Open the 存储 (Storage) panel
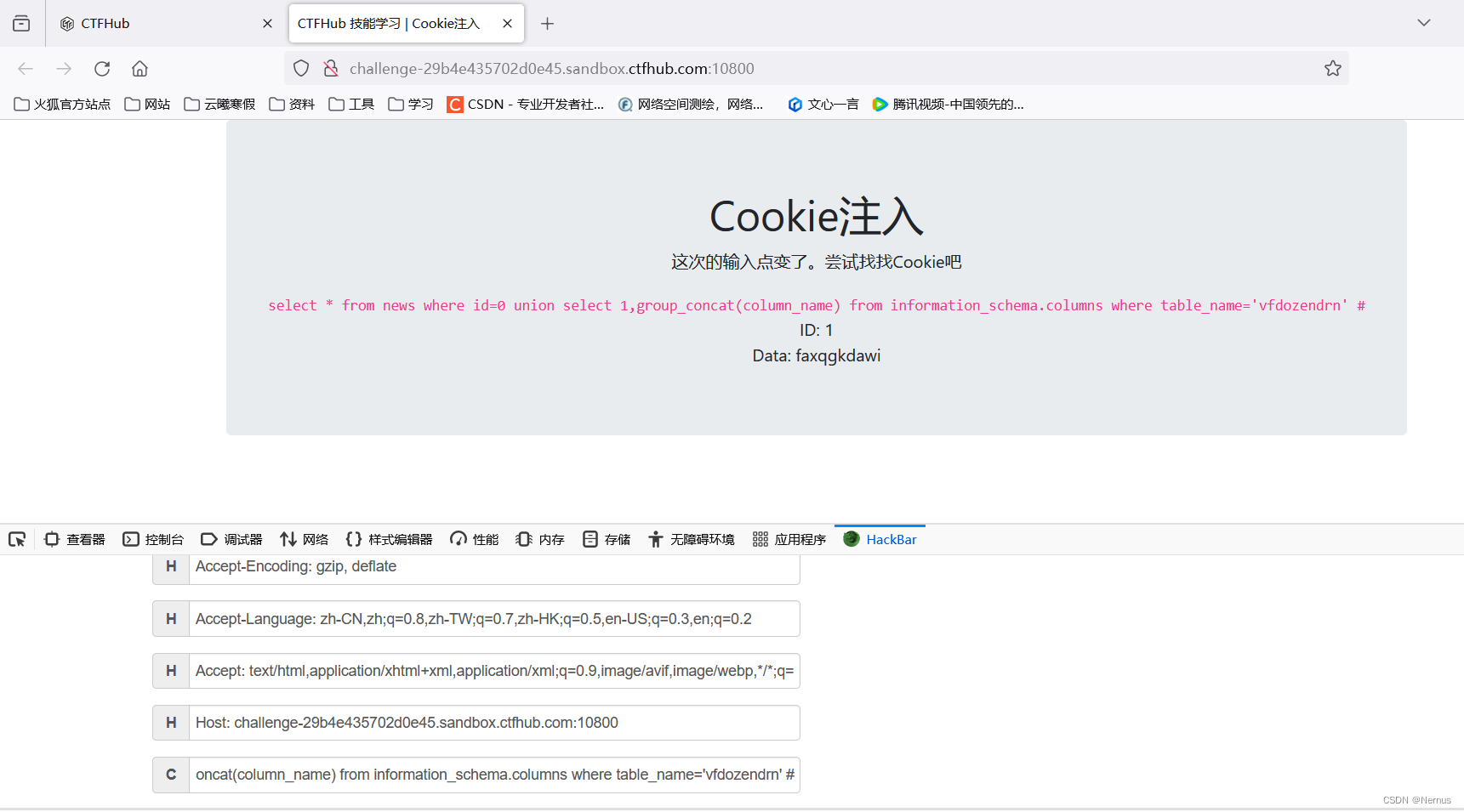Screen dimensions: 1464x812 pyautogui.click(x=606, y=538)
